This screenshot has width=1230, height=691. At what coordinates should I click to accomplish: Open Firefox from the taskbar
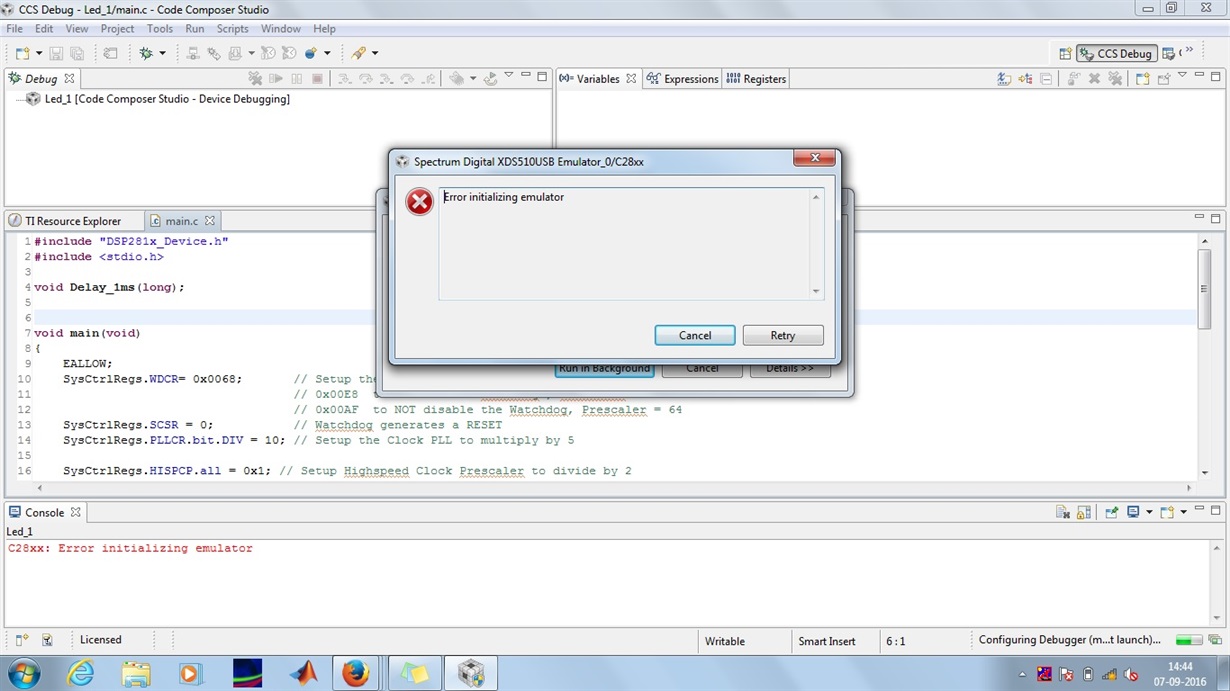pos(355,673)
